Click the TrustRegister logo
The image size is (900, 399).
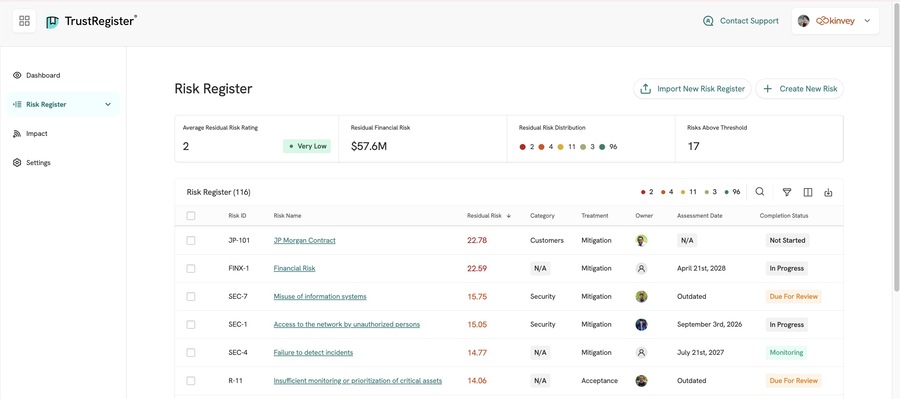pos(91,21)
